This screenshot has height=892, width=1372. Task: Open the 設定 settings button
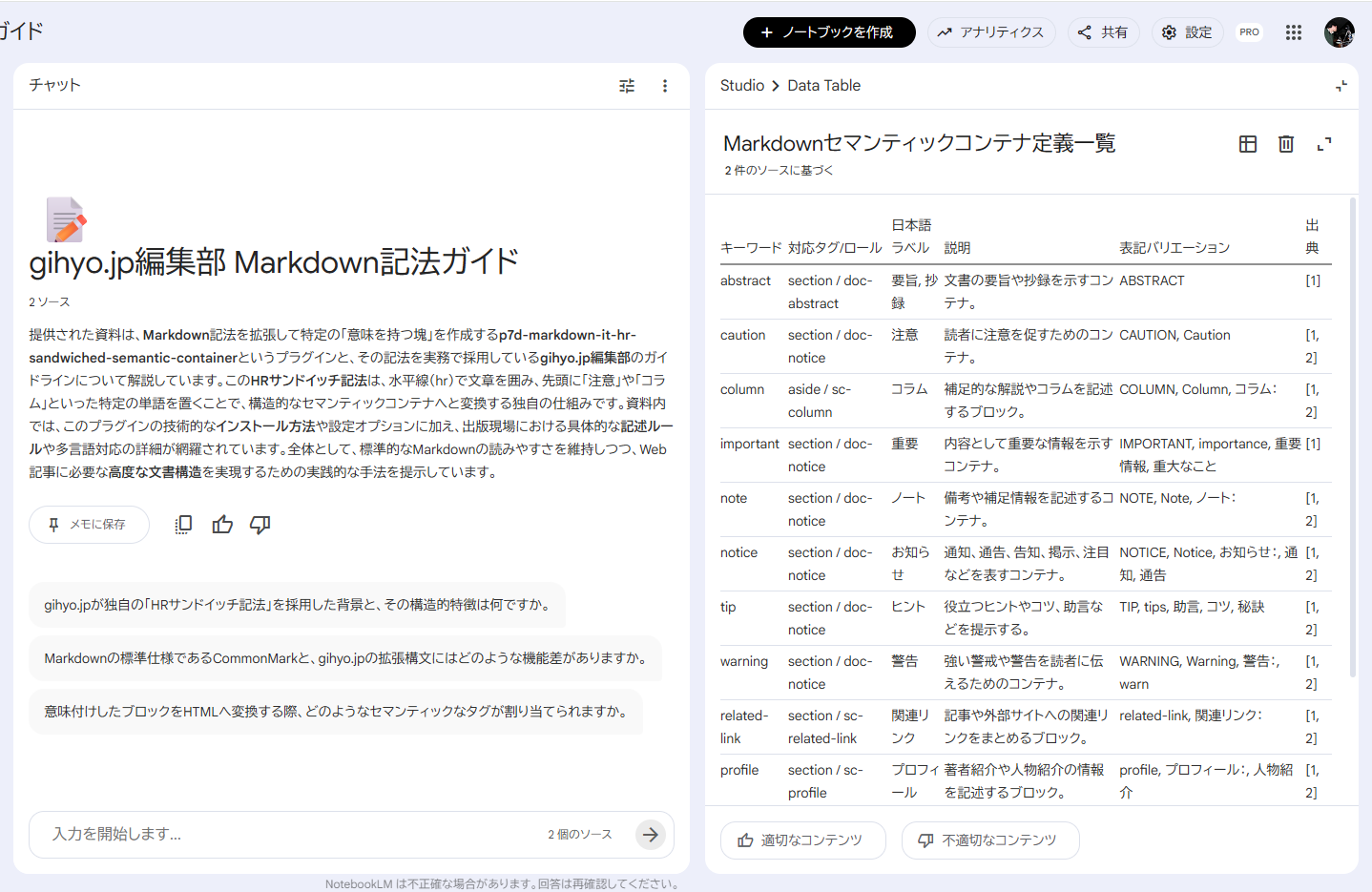click(x=1187, y=32)
